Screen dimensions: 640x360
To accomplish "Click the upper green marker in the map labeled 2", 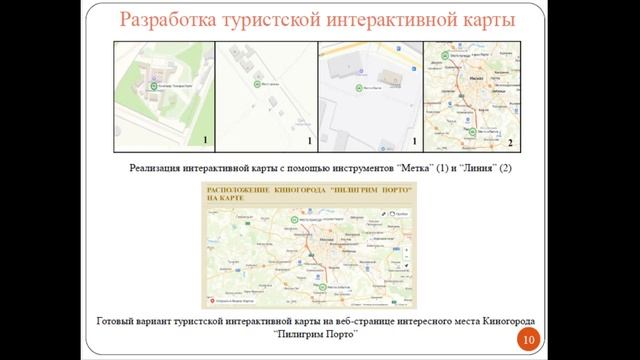I will click(x=445, y=56).
